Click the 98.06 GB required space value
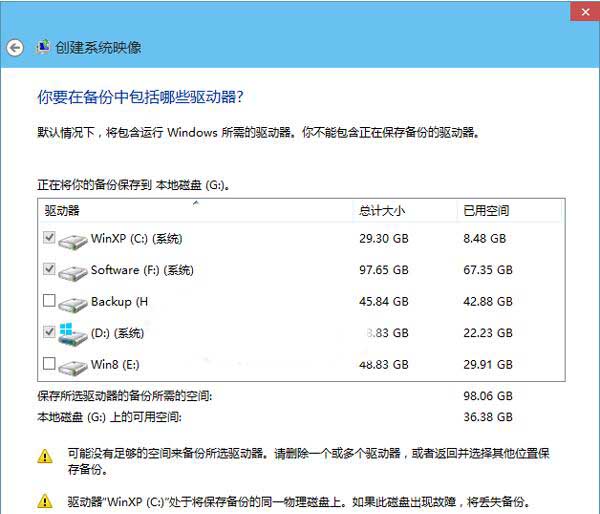Image resolution: width=600 pixels, height=514 pixels. 488,396
